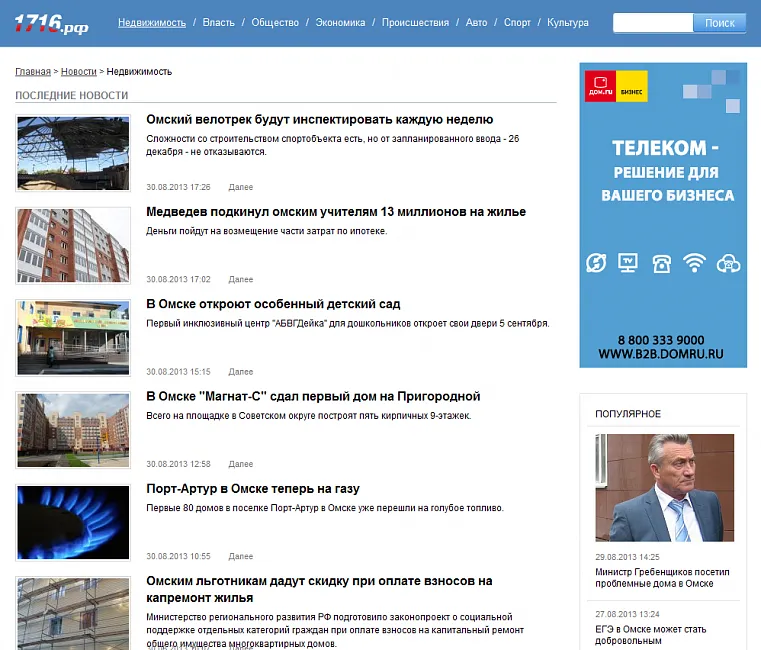Open the kindergarten building thumbnail
Viewport: 761px width, 650px height.
[73, 337]
